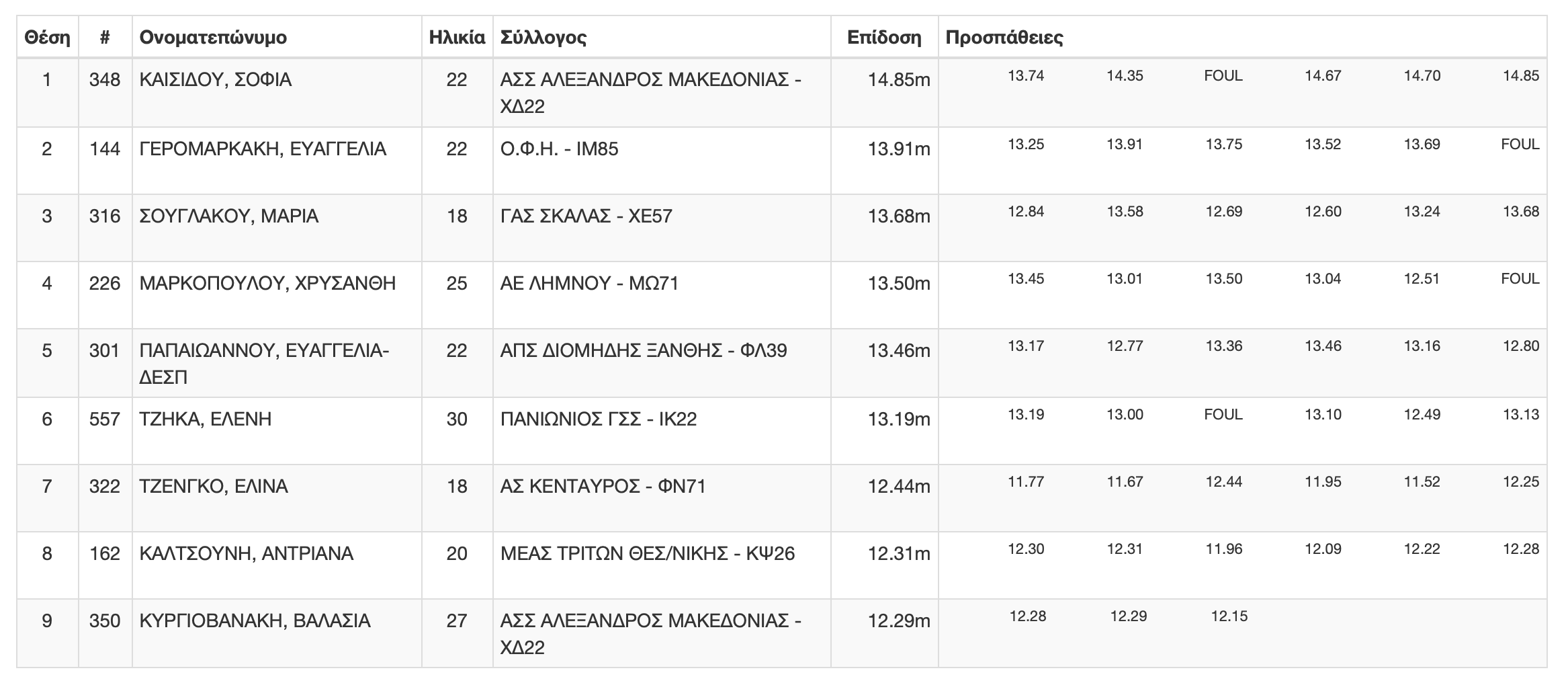
Task: Select athlete ΚΥΡΓΙΟΒΑΝΑΚΗ, ΒΑΛΑΣΙΑ
Action: pyautogui.click(x=255, y=620)
